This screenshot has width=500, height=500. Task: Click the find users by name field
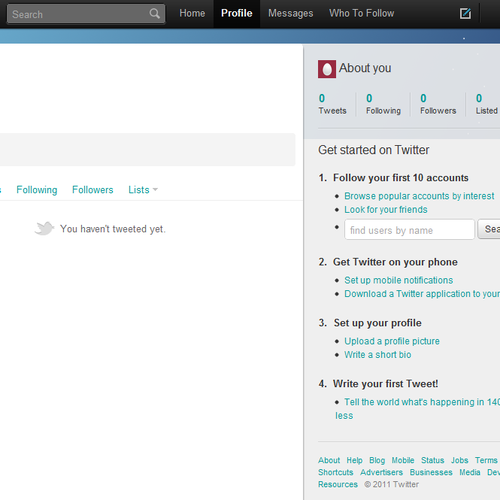pyautogui.click(x=409, y=229)
